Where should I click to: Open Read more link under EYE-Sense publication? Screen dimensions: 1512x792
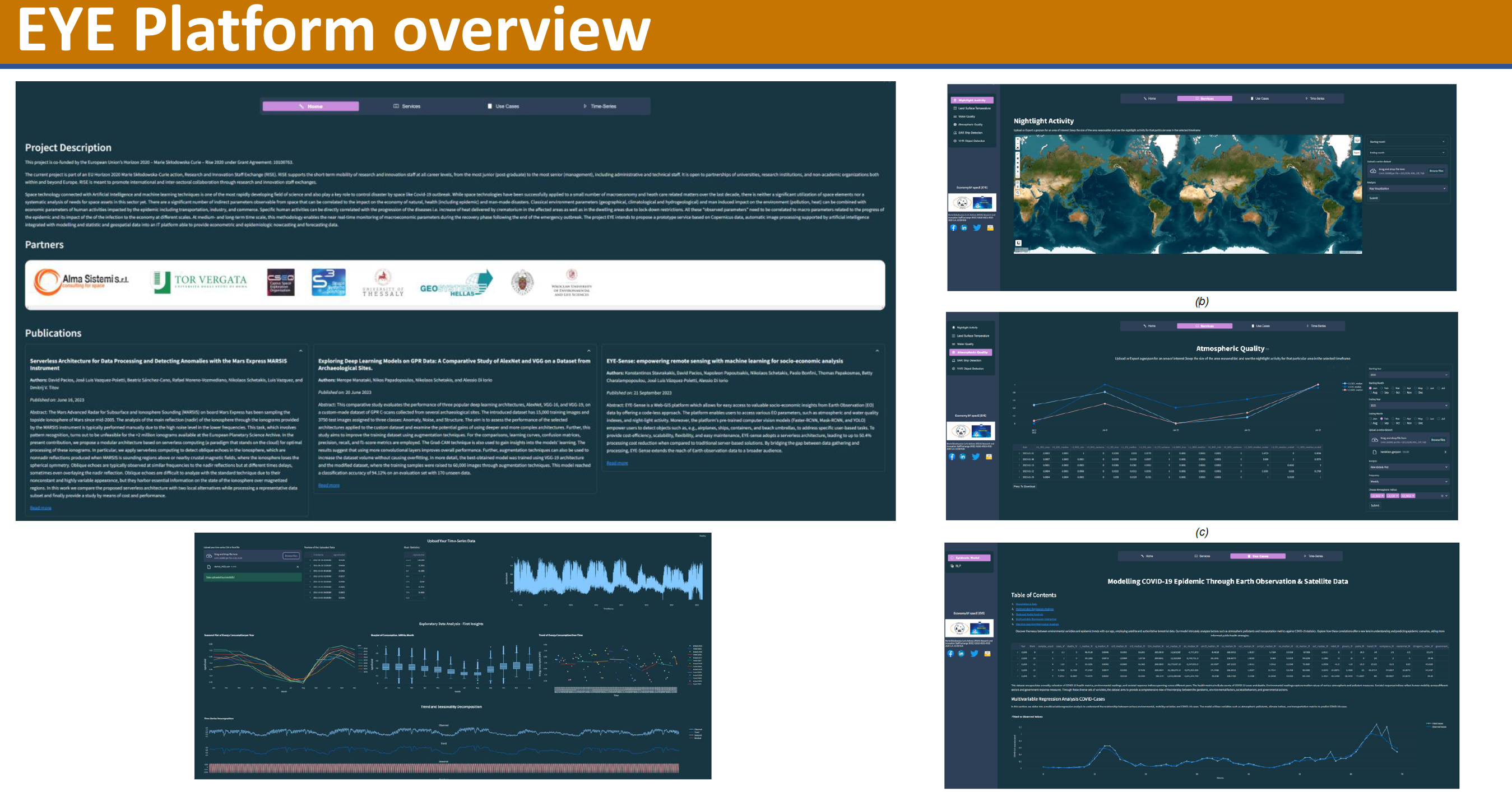click(617, 463)
